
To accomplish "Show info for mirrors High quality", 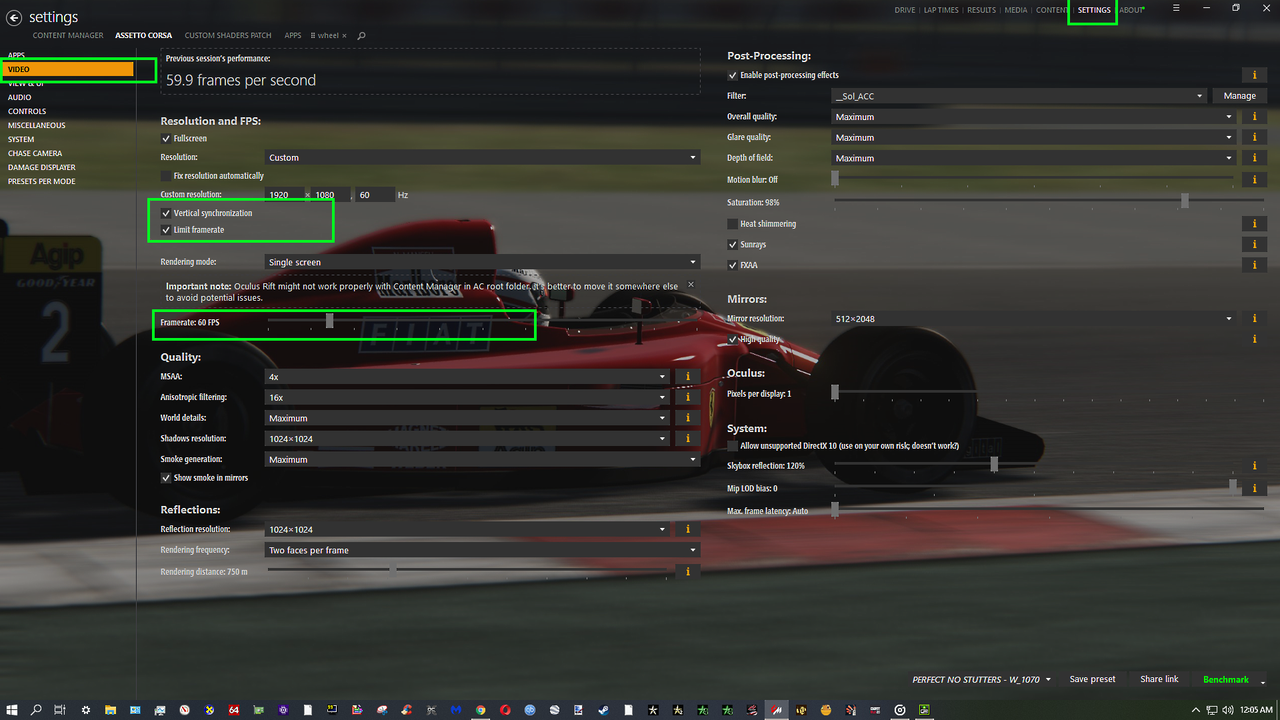I will click(x=1254, y=339).
